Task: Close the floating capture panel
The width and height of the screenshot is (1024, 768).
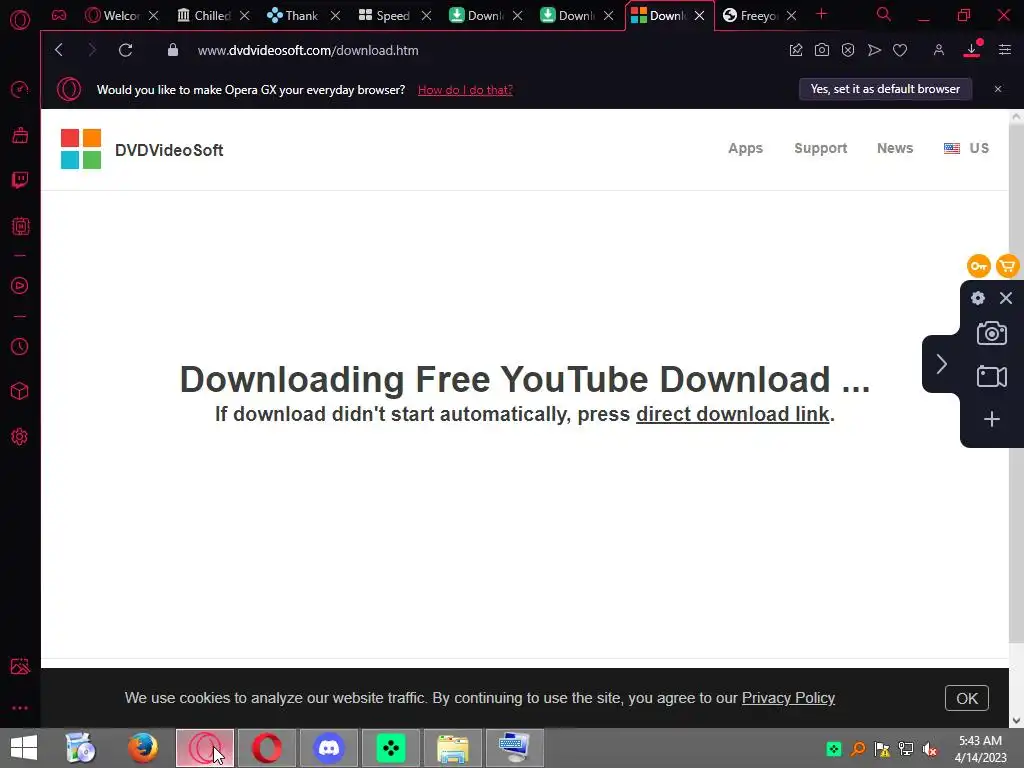Action: tap(1006, 298)
